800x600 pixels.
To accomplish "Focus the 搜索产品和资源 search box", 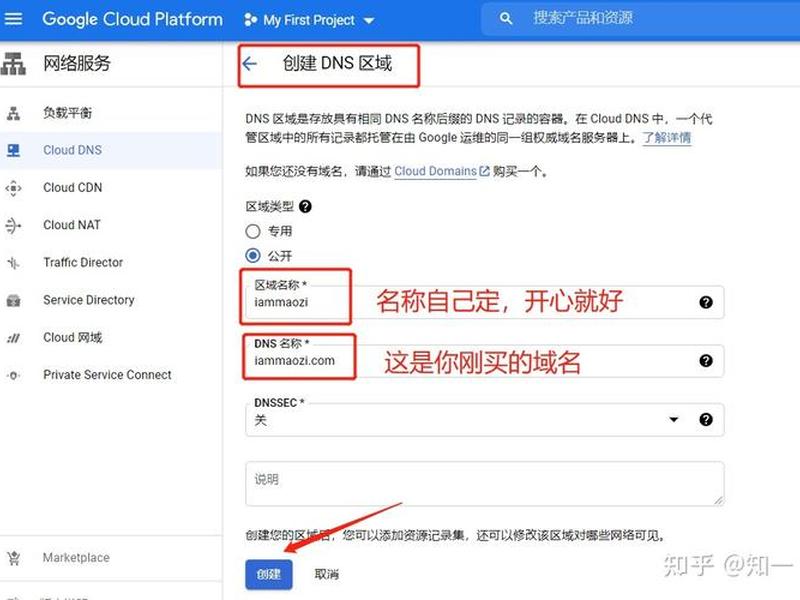I will point(640,19).
